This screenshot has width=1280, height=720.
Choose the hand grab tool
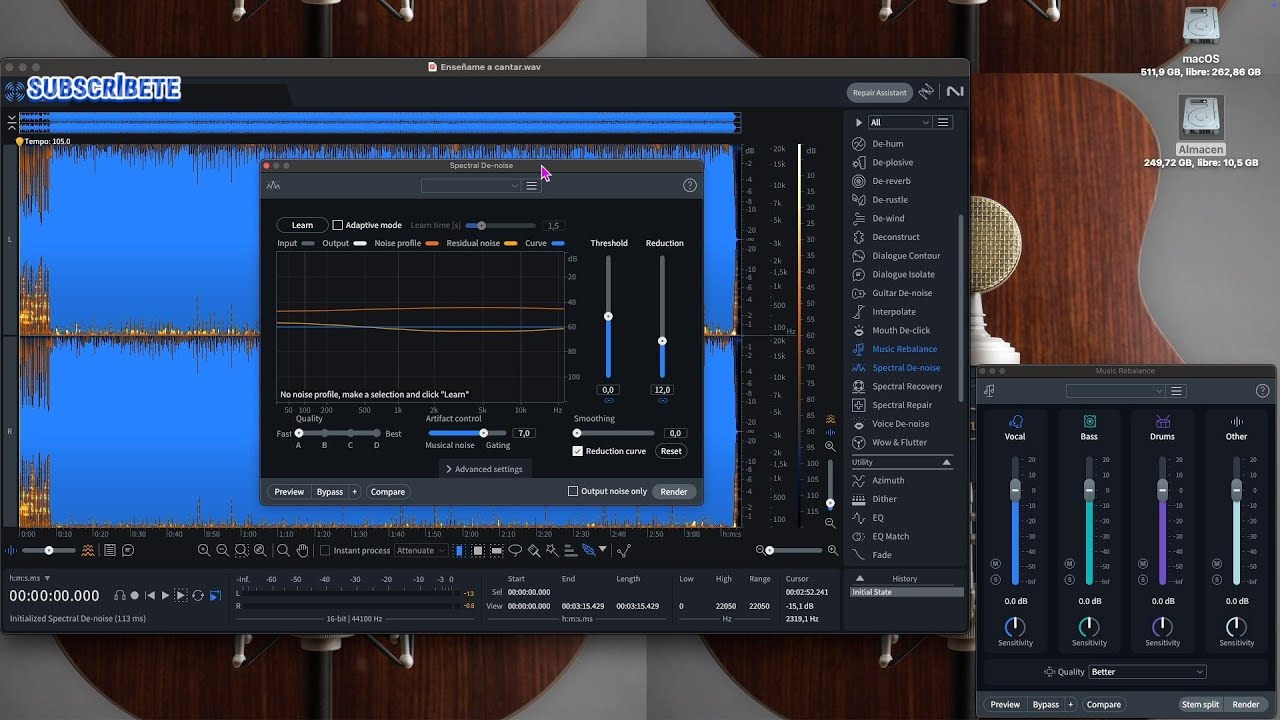pyautogui.click(x=302, y=550)
